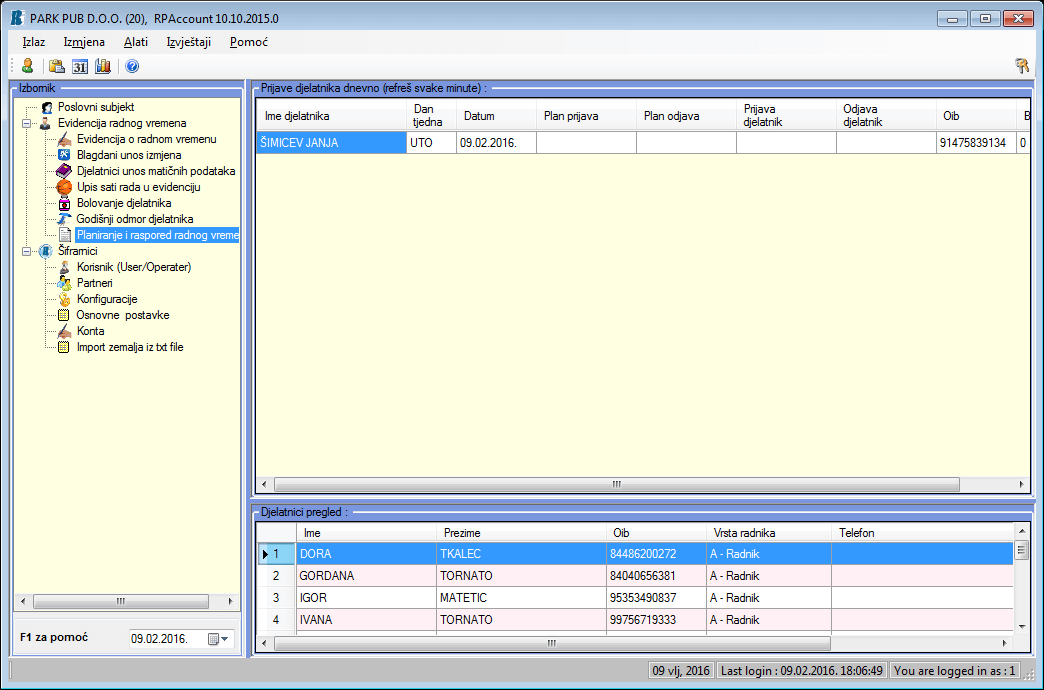
Task: Select the ŠIMICEV JANJA cell
Action: (332, 143)
